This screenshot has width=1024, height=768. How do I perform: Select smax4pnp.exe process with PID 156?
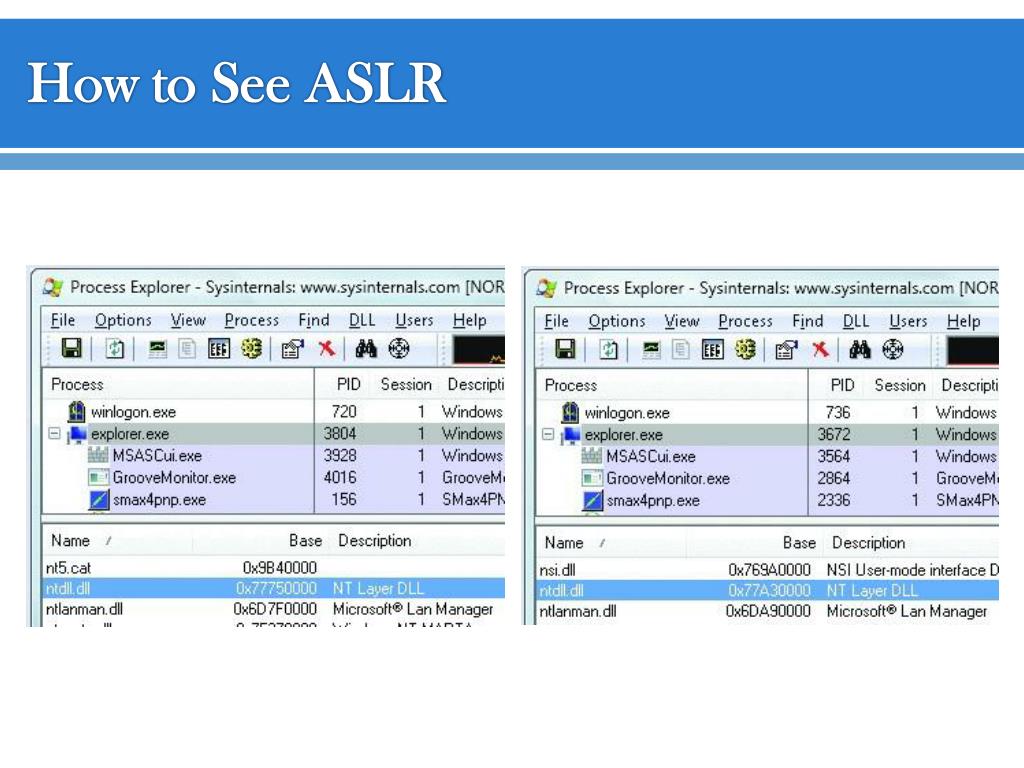coord(274,500)
